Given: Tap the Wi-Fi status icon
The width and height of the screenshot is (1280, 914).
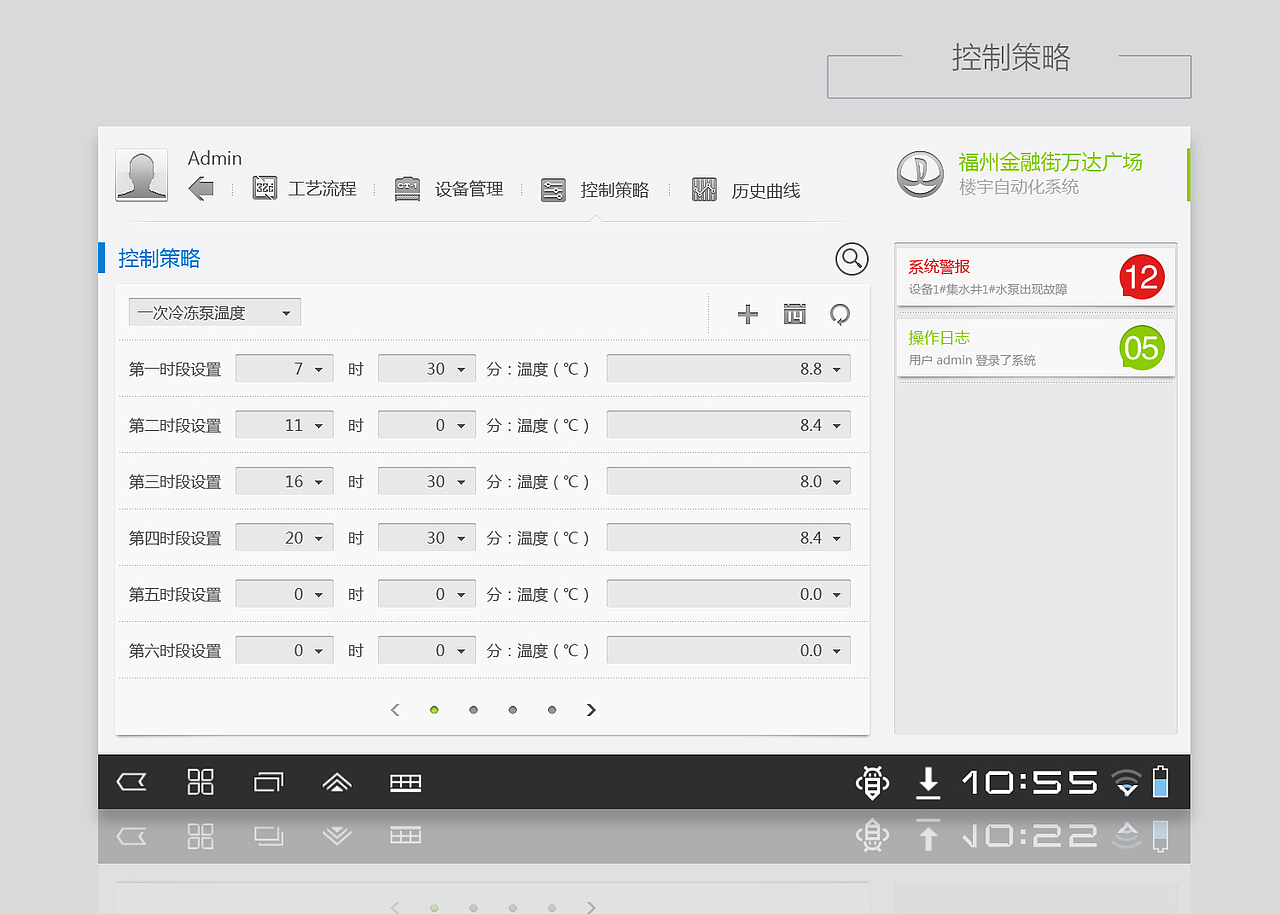Looking at the screenshot, I should pyautogui.click(x=1127, y=782).
